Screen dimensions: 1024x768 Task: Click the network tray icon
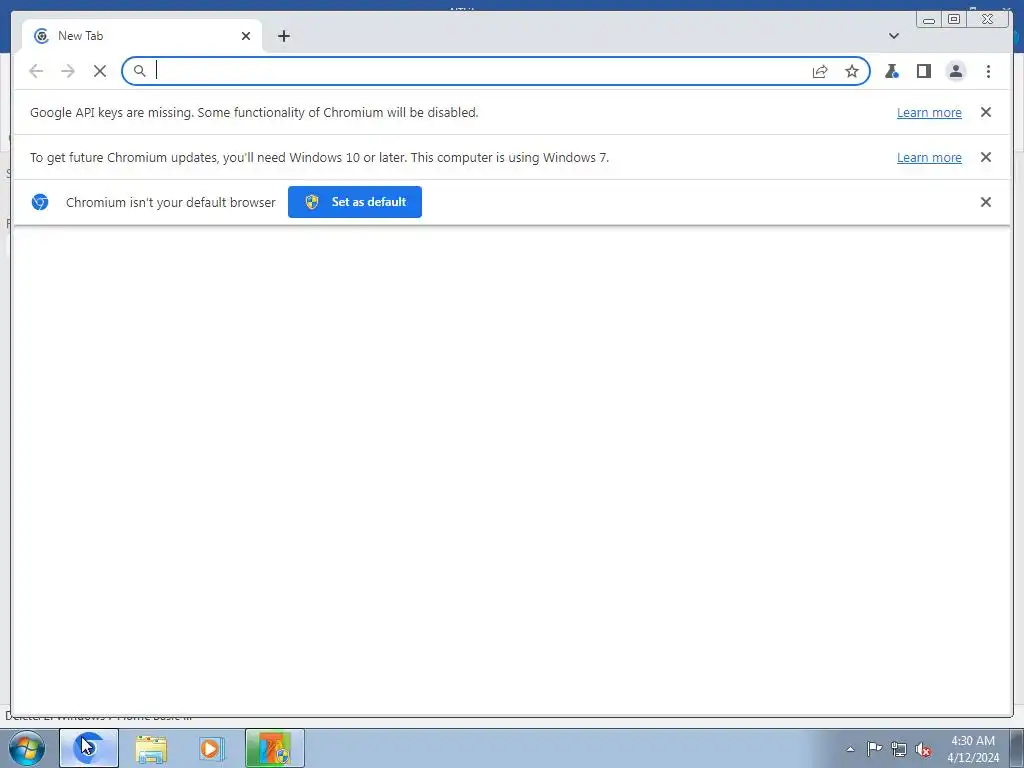pos(899,749)
